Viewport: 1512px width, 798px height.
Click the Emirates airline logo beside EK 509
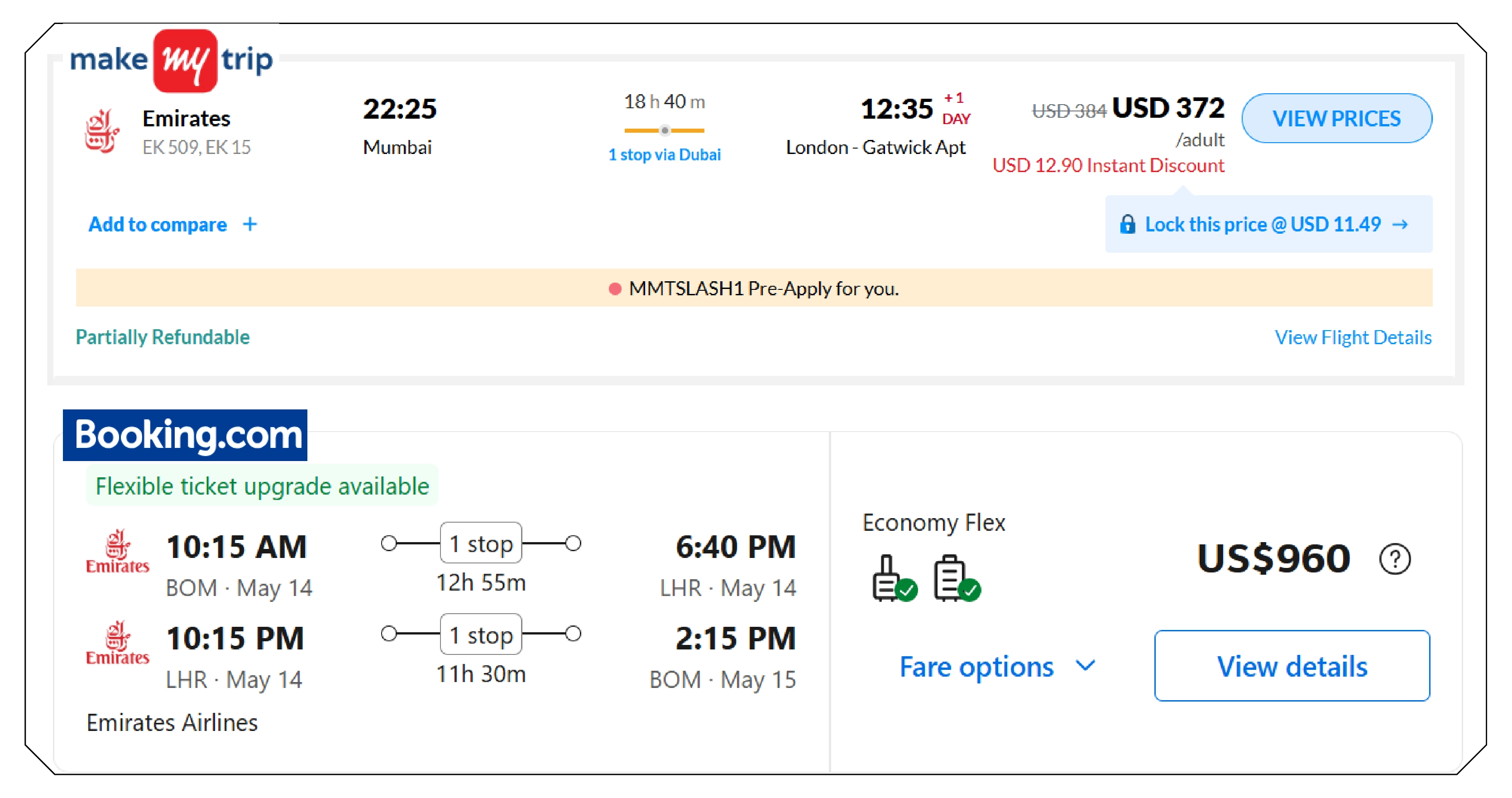pos(103,130)
